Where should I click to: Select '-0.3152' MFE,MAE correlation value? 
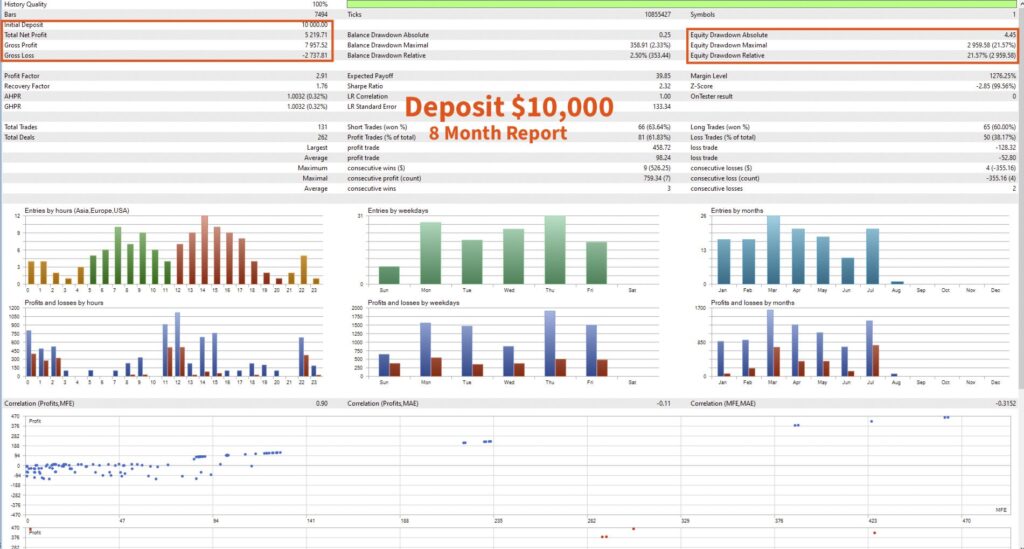coord(1006,403)
